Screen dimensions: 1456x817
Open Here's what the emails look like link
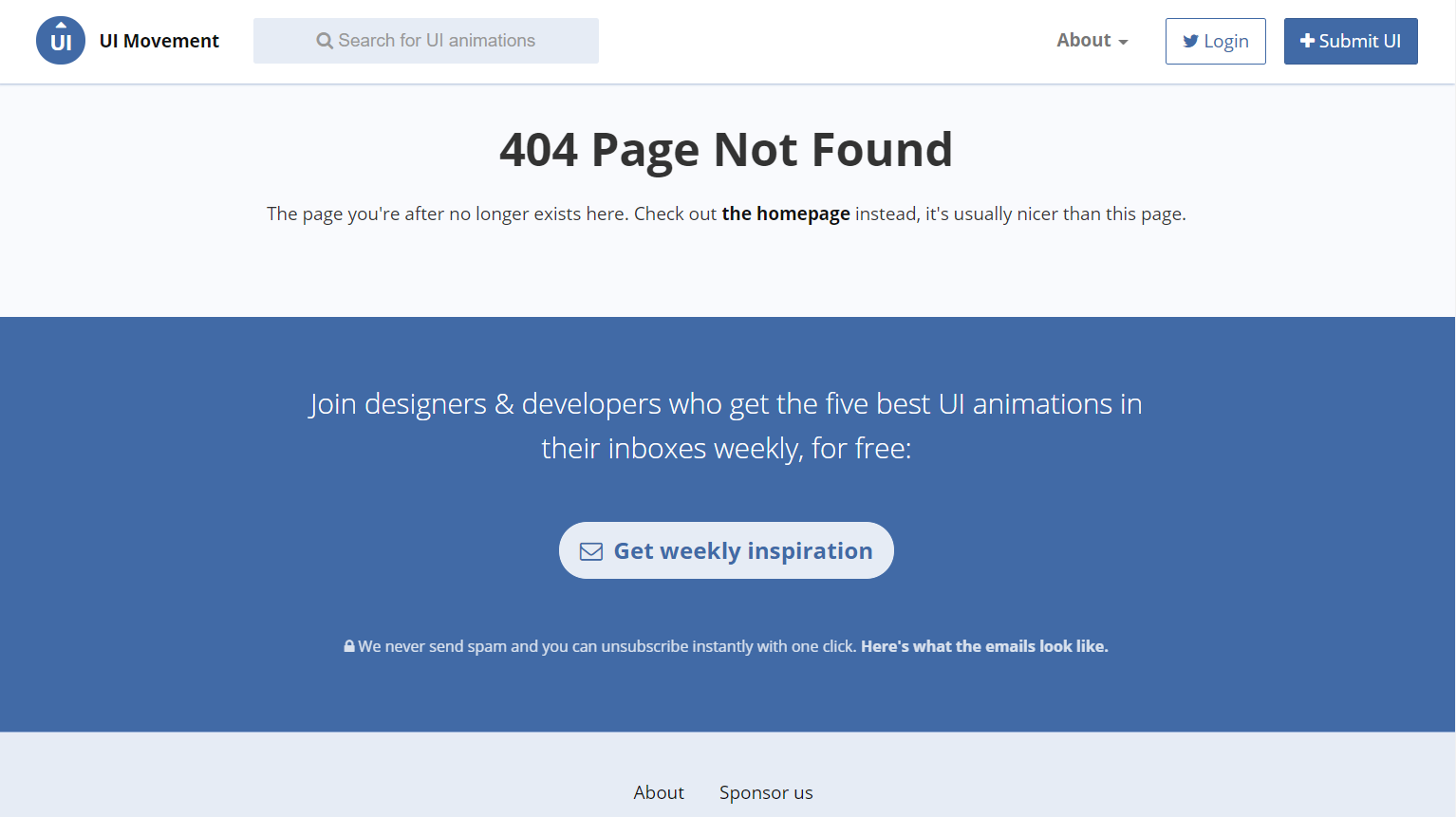[984, 646]
